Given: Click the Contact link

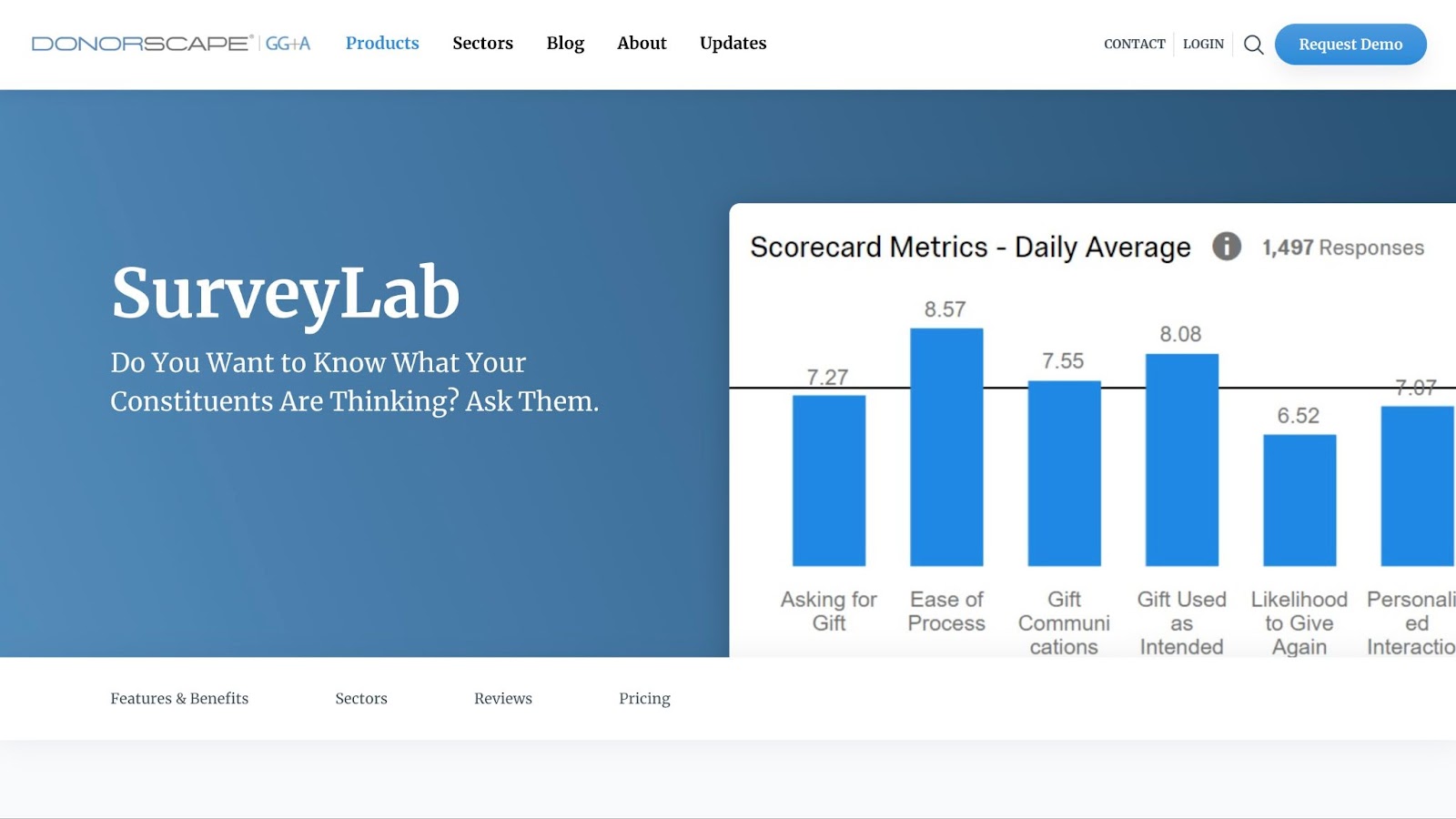Looking at the screenshot, I should [x=1134, y=44].
